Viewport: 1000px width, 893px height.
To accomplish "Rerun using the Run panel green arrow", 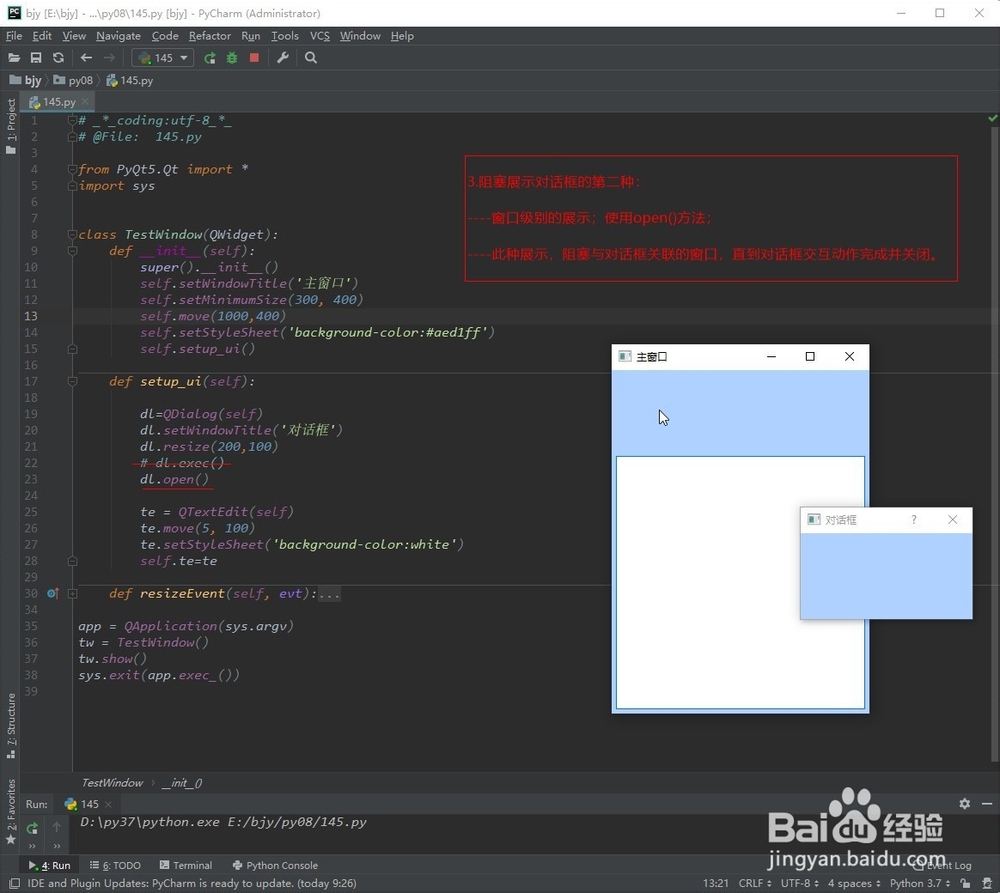I will [32, 828].
